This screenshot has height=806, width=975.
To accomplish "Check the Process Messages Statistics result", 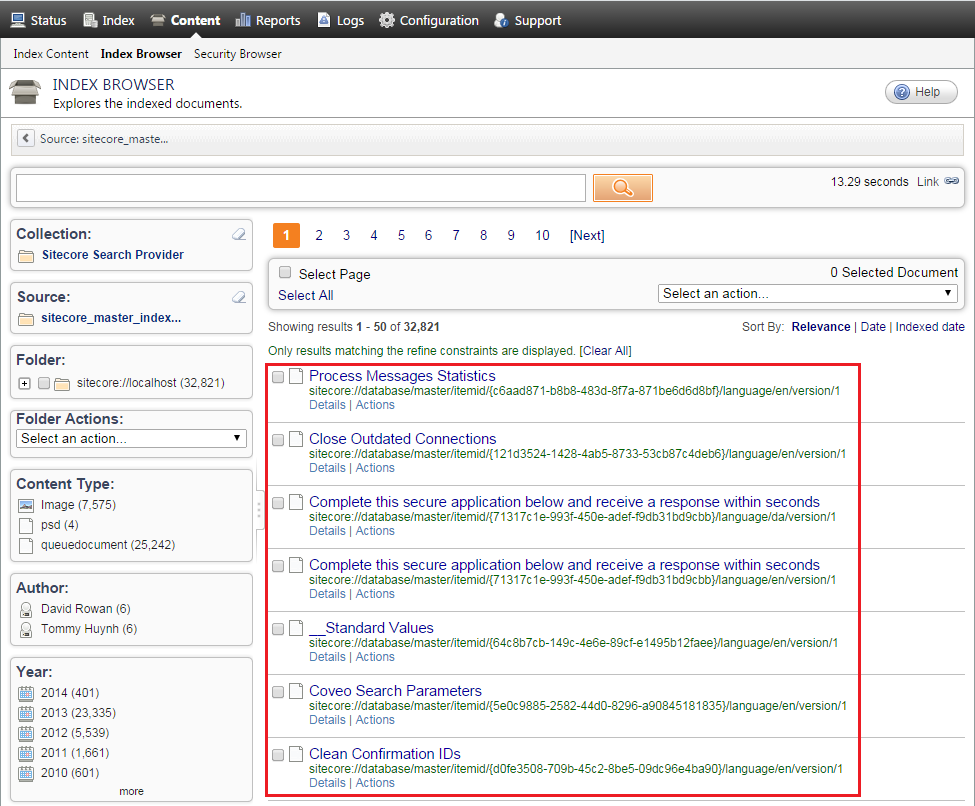I will click(277, 377).
